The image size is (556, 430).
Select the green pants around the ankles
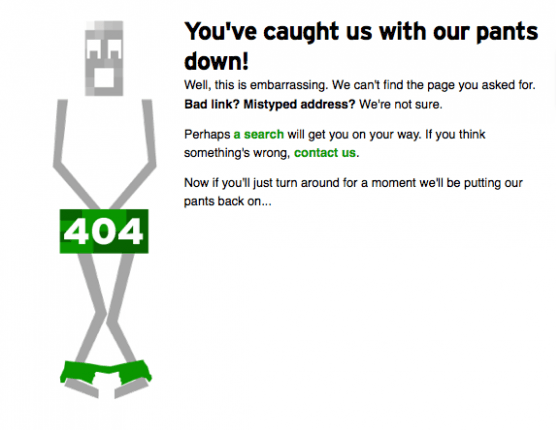106,372
